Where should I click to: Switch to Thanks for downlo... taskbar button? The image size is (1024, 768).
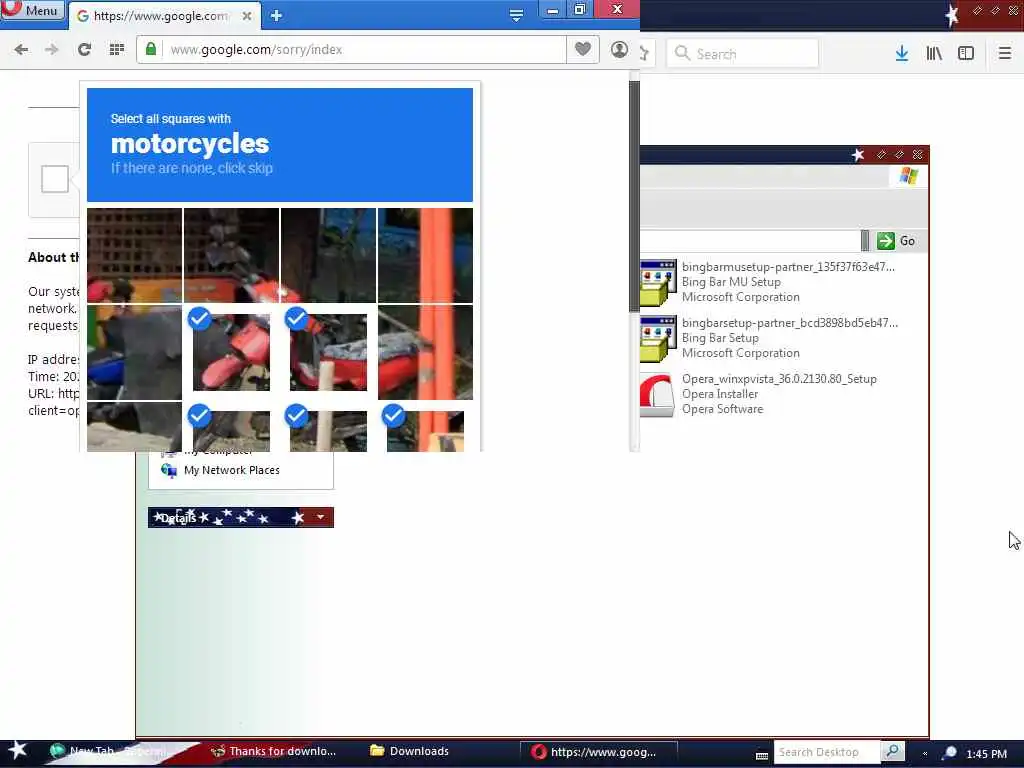coord(274,752)
